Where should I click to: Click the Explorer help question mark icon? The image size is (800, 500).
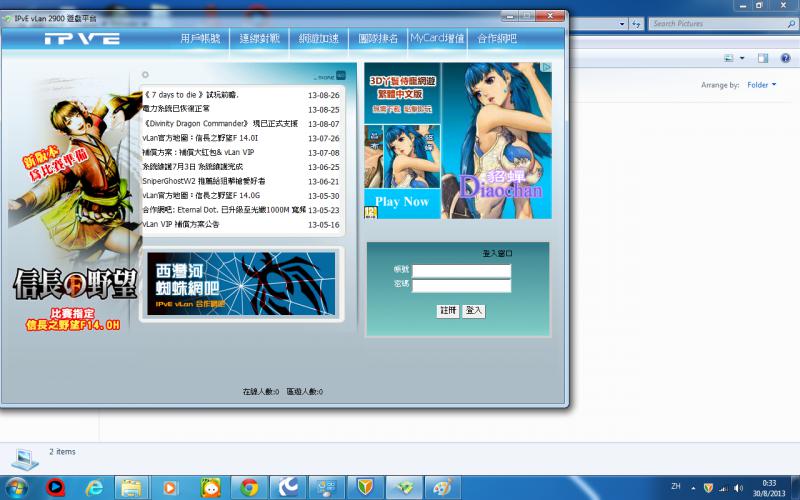pos(785,58)
